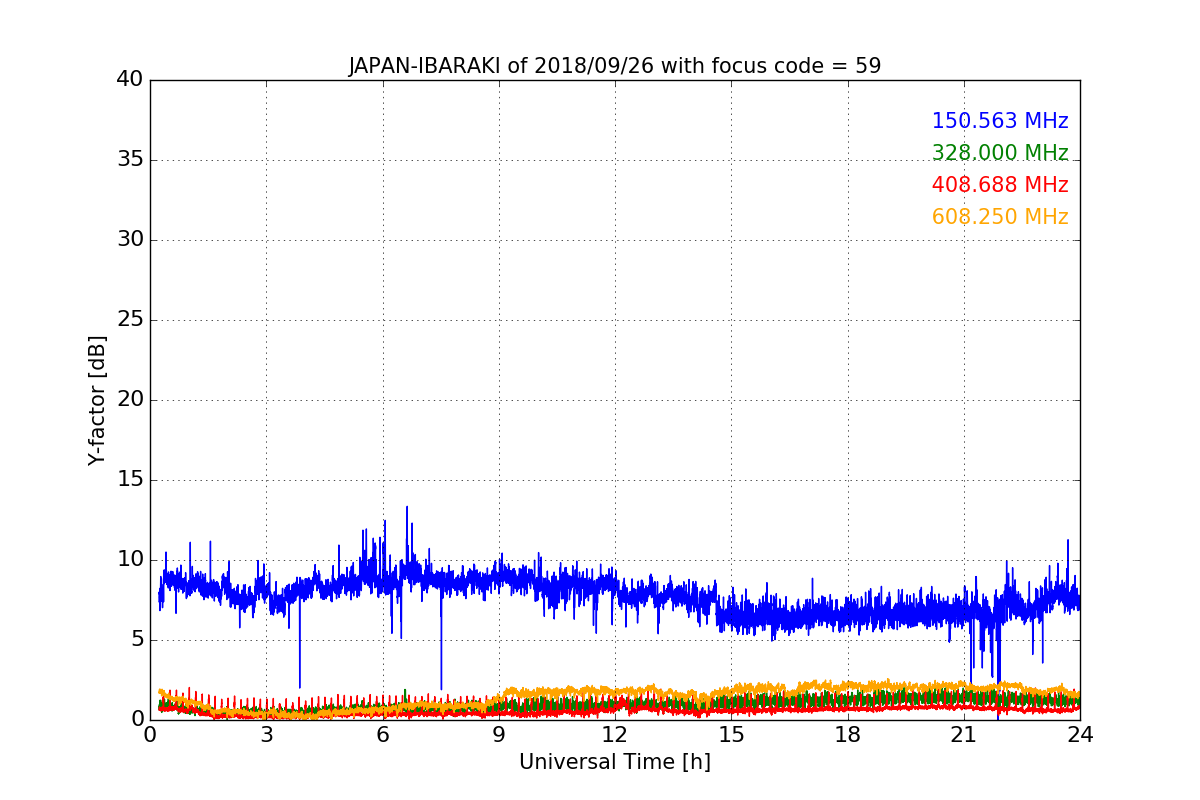Click x-axis tick label 3

click(x=266, y=735)
